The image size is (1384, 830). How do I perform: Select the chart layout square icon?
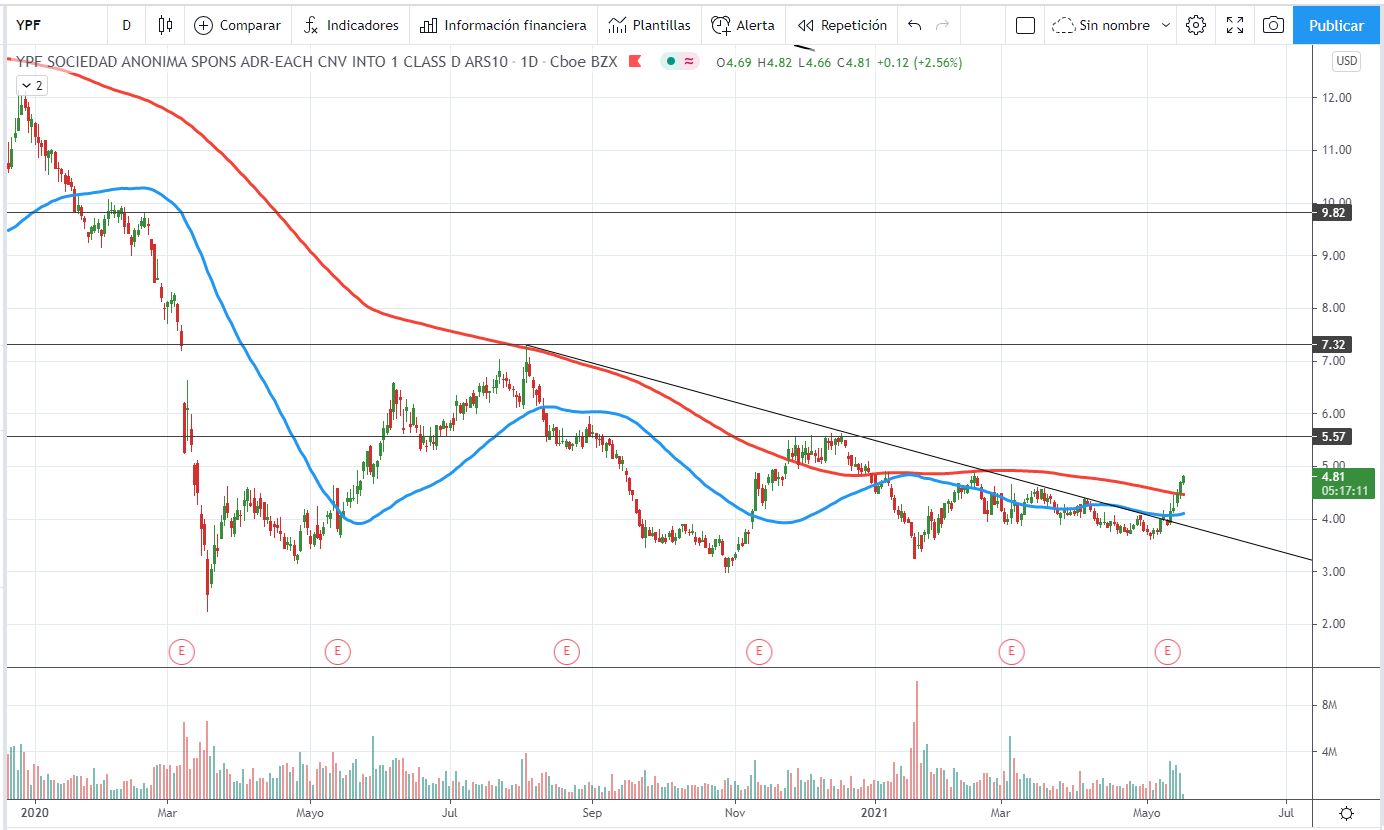[x=1024, y=25]
